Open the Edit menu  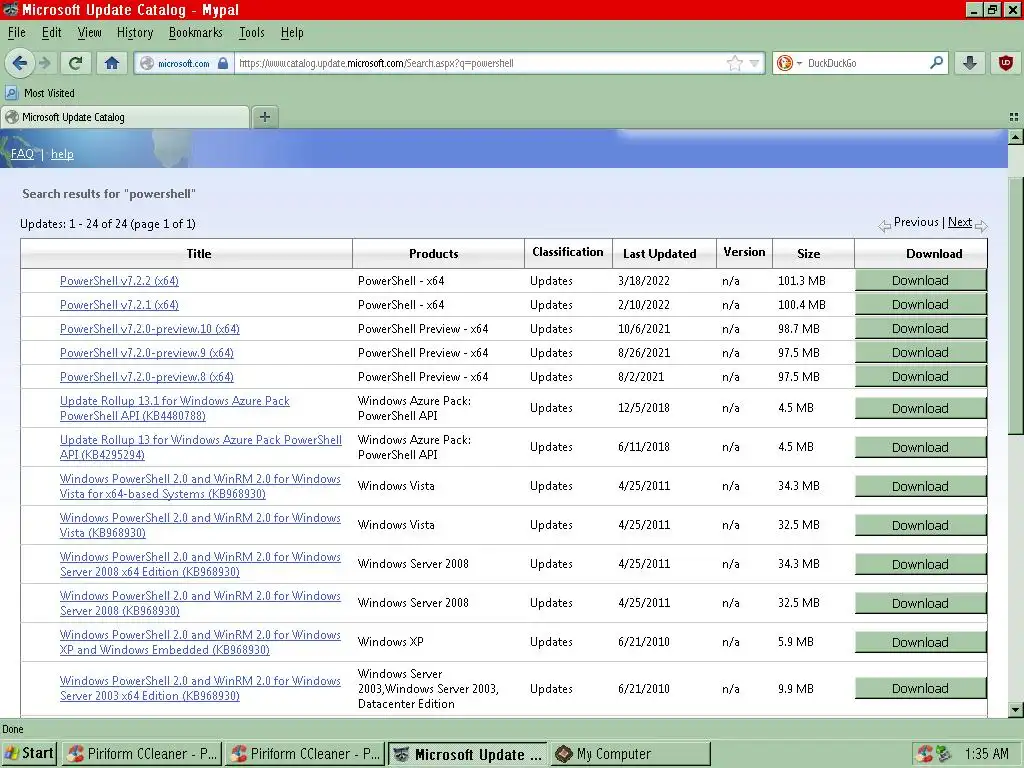[x=51, y=32]
